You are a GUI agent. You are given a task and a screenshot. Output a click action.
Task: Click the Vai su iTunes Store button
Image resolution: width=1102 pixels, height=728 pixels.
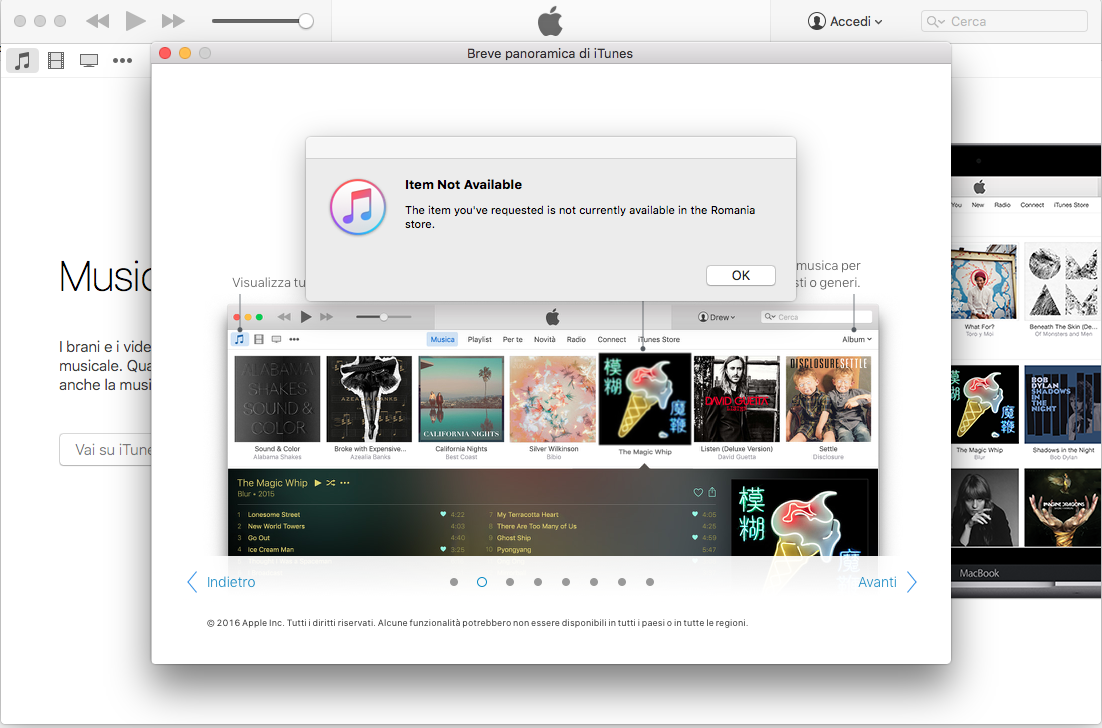click(105, 450)
